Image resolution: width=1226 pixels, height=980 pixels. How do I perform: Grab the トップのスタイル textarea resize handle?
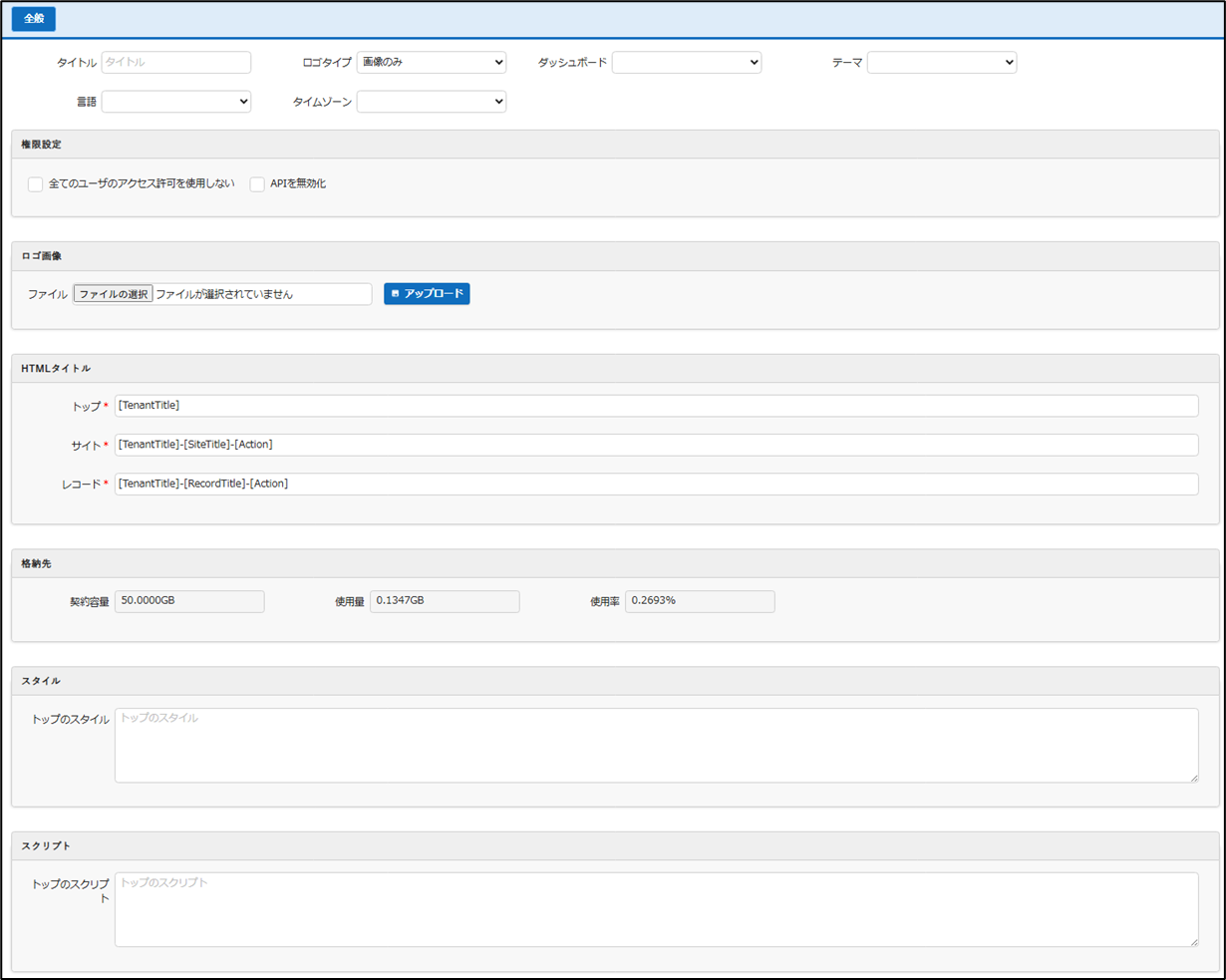coord(1193,777)
